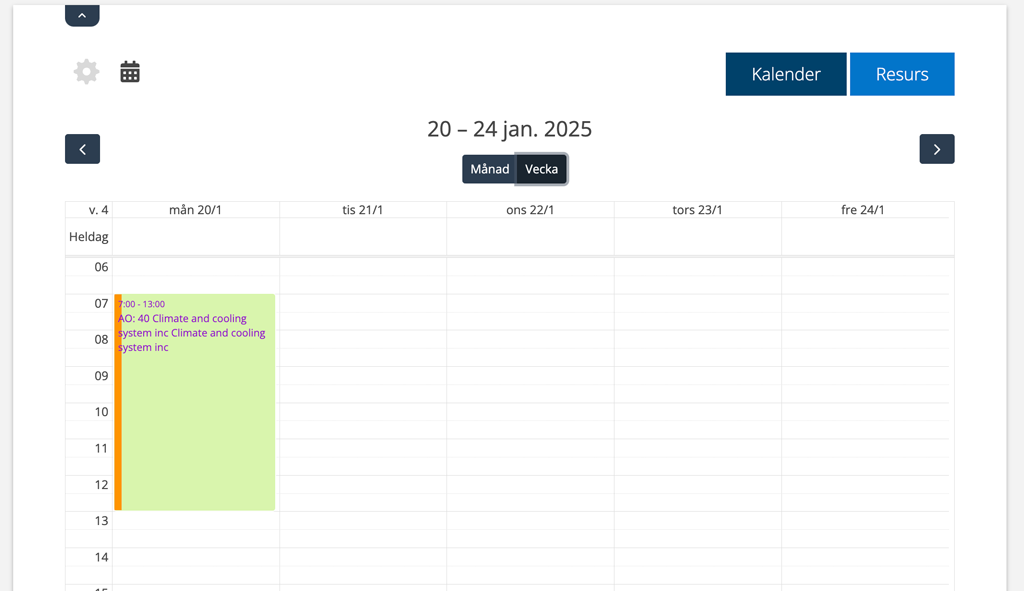Advance to next week with right arrow
The image size is (1024, 591).
click(936, 149)
